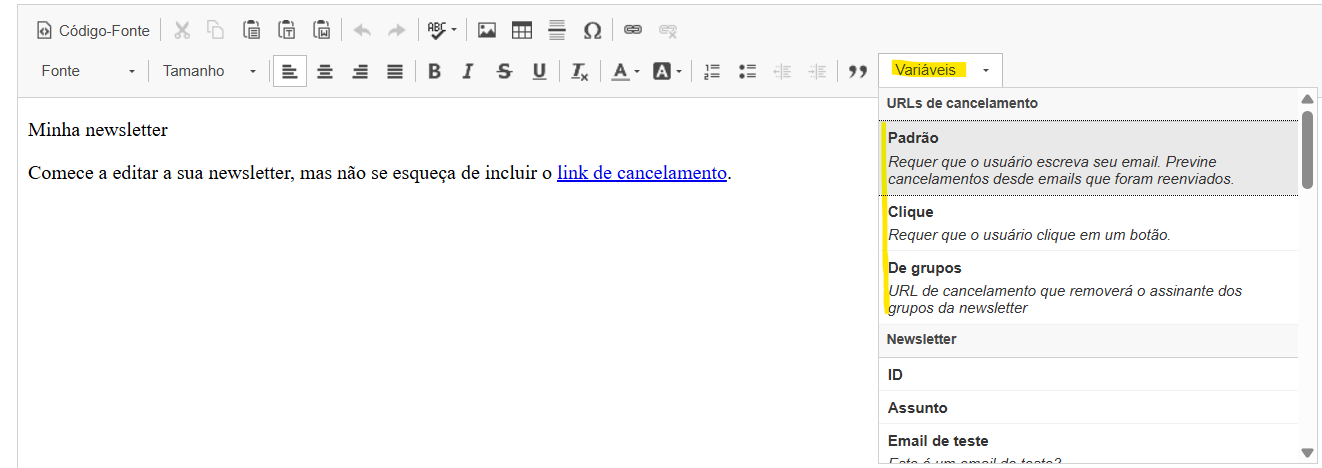This screenshot has height=468, width=1322.
Task: Select the Clique cancellation URL option
Action: [1089, 223]
